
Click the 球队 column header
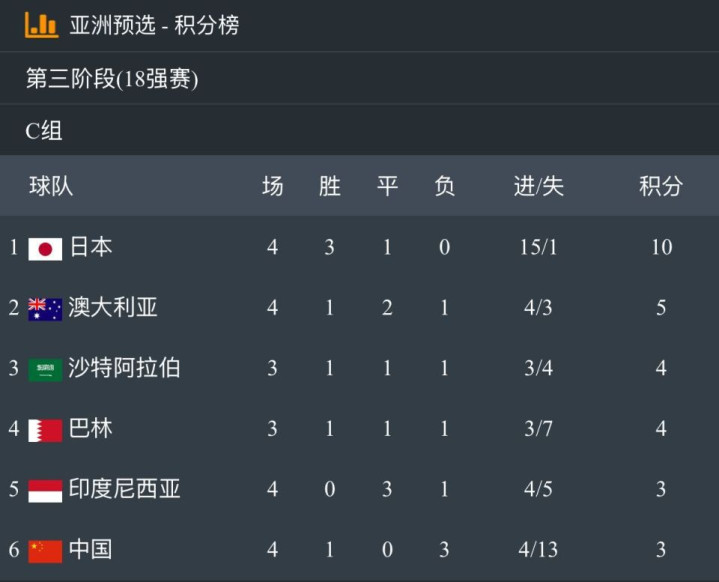pyautogui.click(x=51, y=186)
